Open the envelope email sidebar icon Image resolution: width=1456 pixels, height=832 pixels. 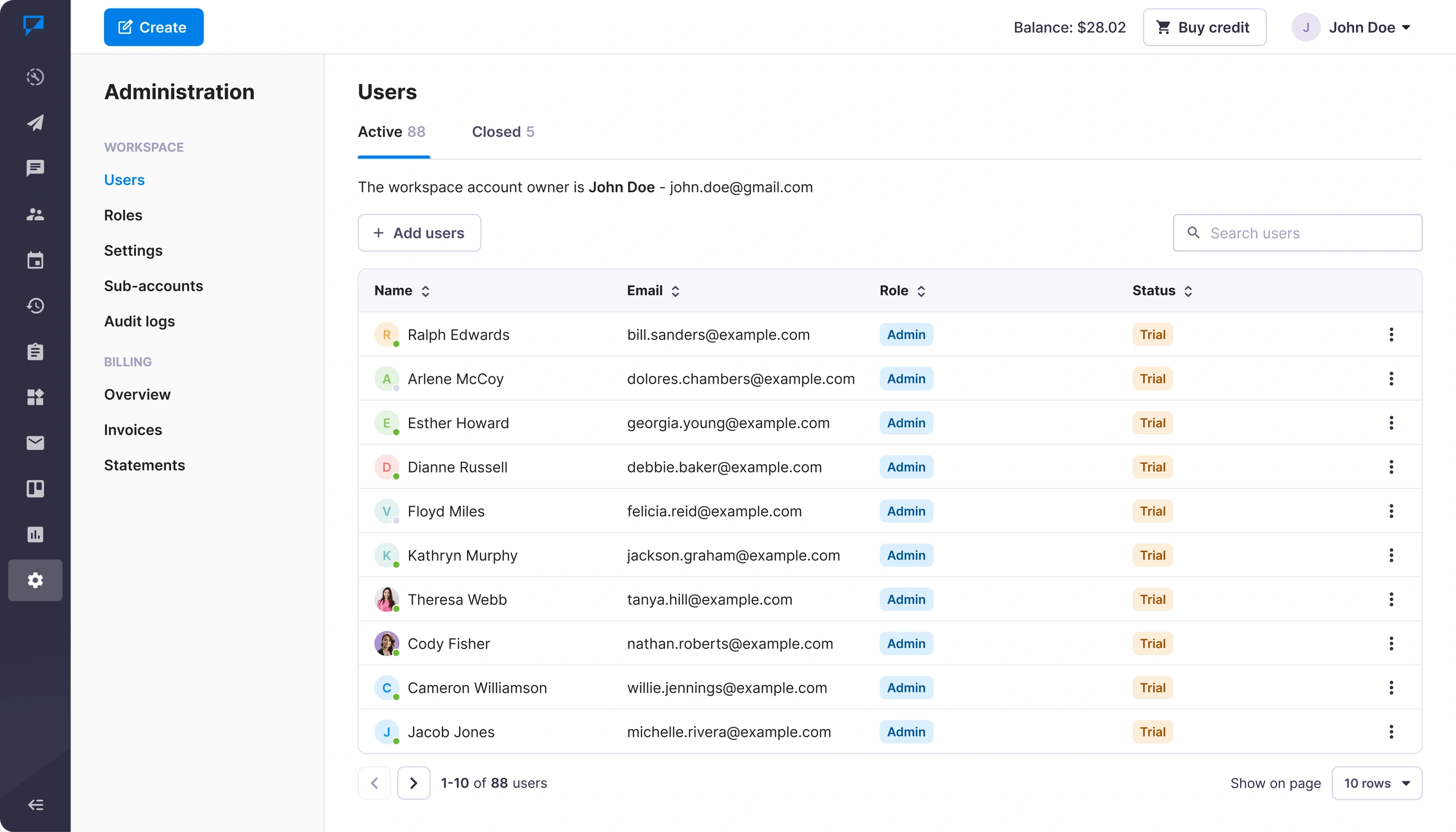click(x=35, y=443)
